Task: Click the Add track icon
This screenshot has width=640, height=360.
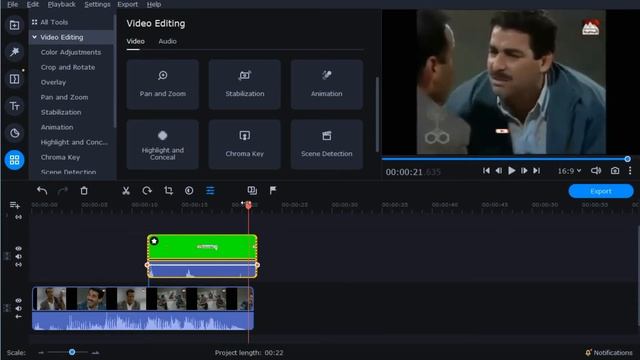Action: click(14, 205)
